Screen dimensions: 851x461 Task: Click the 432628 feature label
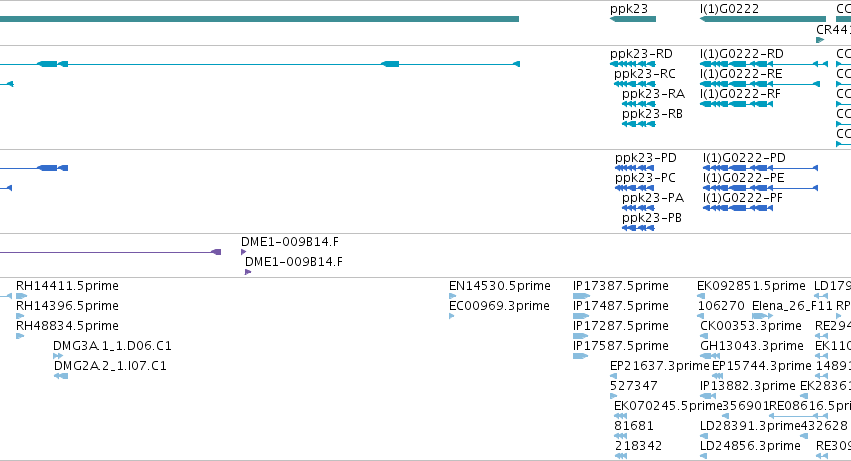pyautogui.click(x=824, y=426)
